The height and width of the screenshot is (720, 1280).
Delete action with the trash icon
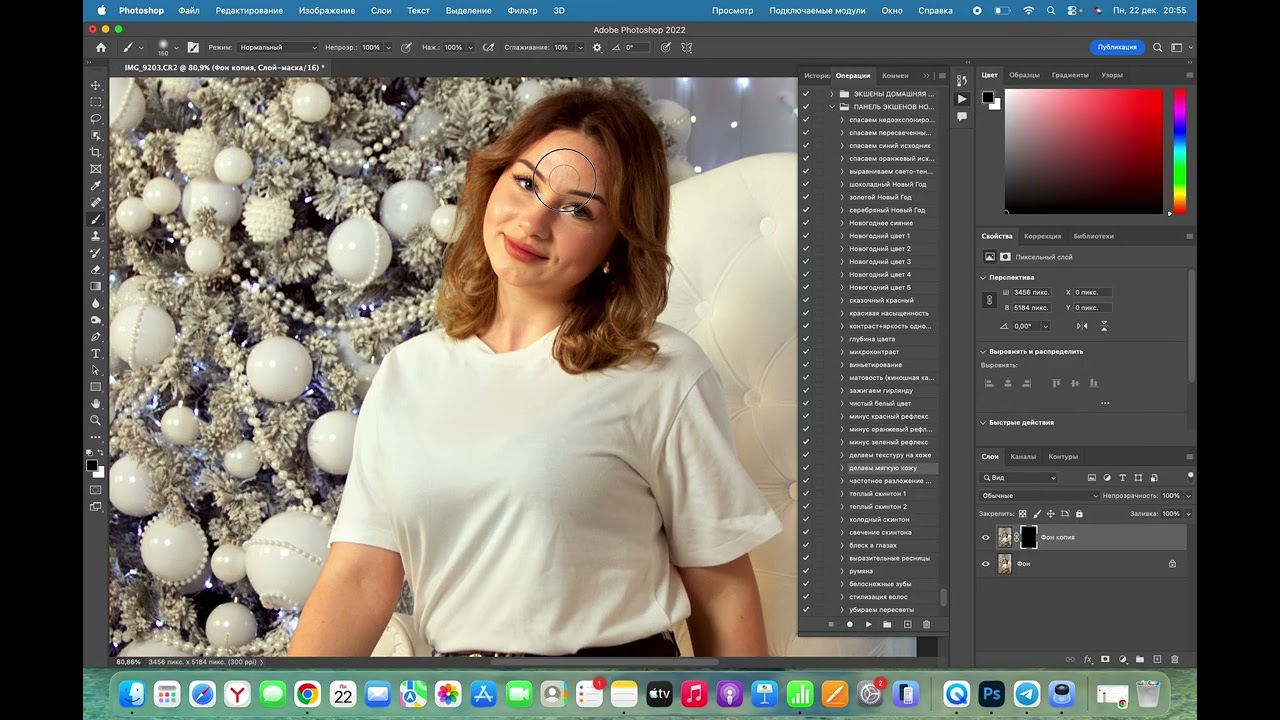coord(926,624)
